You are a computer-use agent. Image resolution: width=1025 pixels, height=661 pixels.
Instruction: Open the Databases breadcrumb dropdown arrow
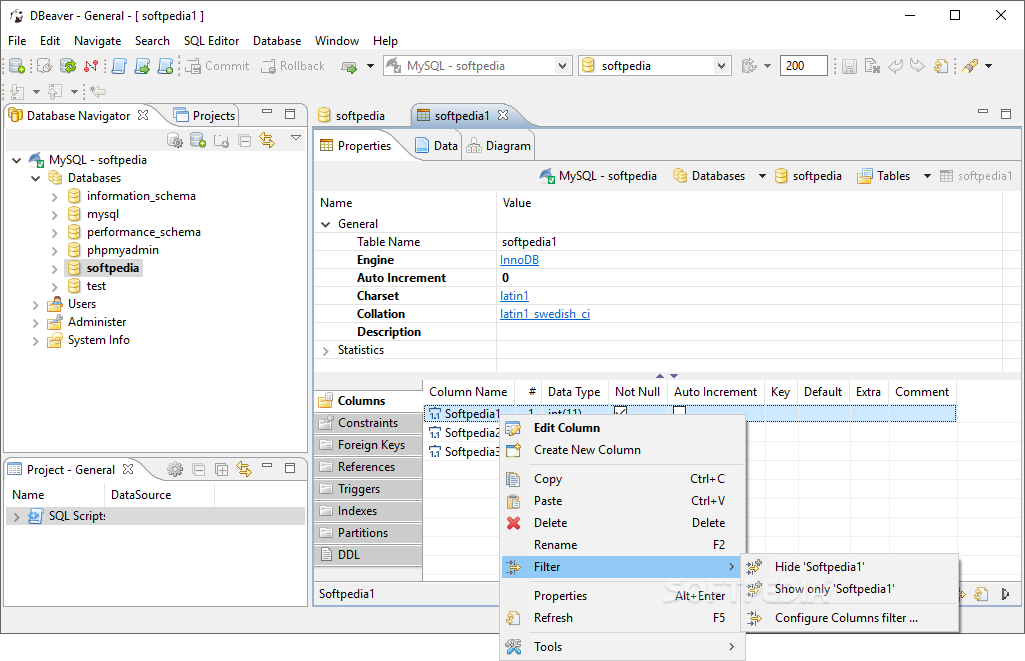762,177
